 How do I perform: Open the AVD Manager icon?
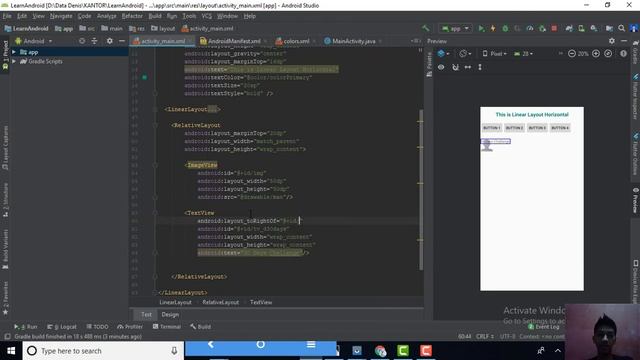click(x=581, y=28)
